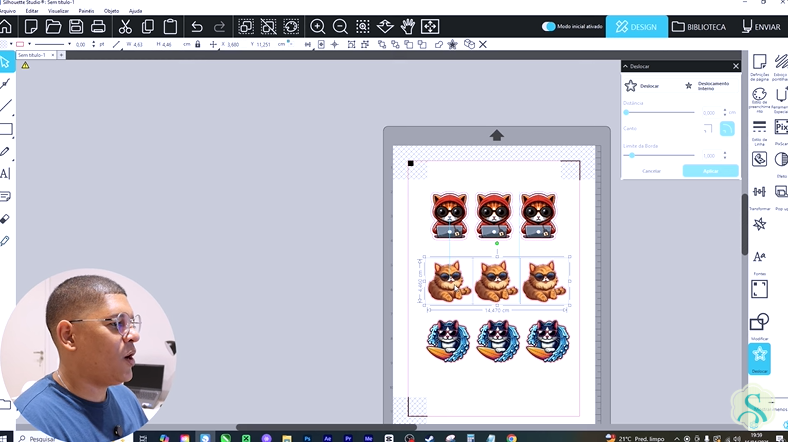Open the Arquivo menu
Screen dimensions: 788x442
pyautogui.click(x=7, y=11)
